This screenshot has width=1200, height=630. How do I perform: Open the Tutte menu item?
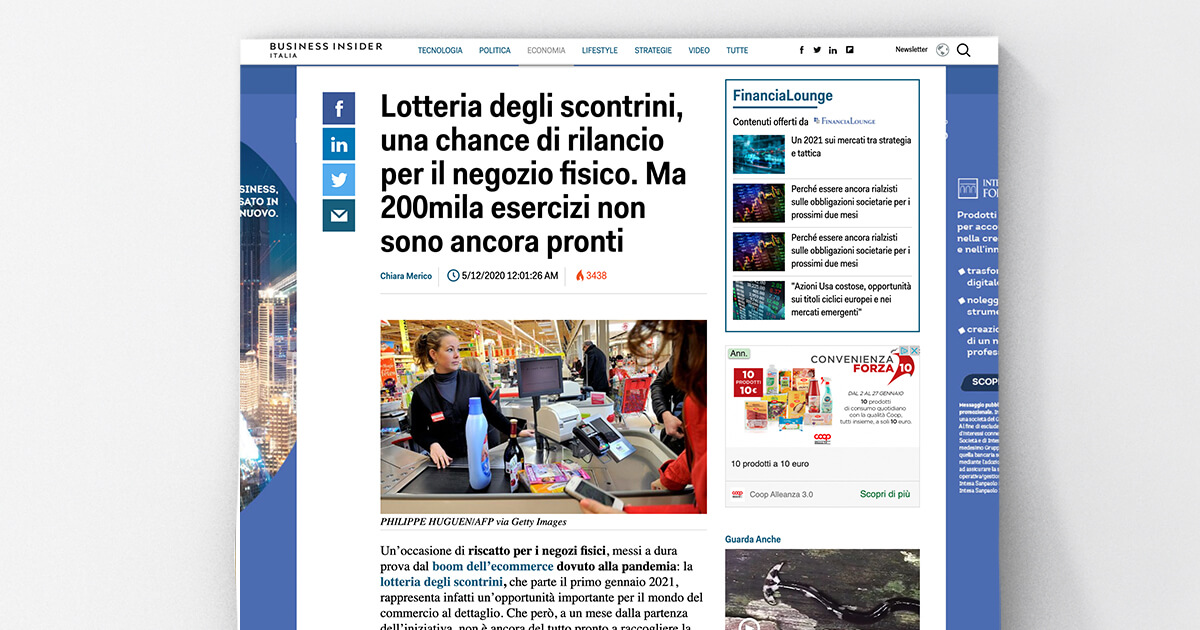(x=737, y=50)
